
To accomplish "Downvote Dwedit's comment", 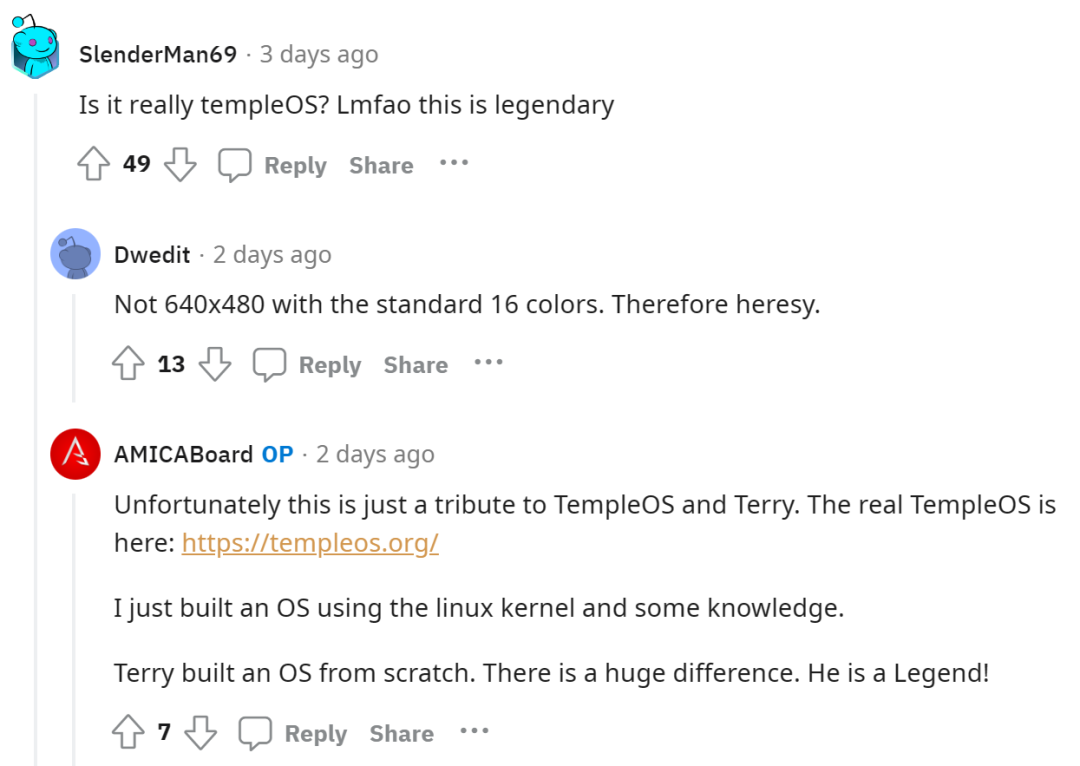I will 216,364.
